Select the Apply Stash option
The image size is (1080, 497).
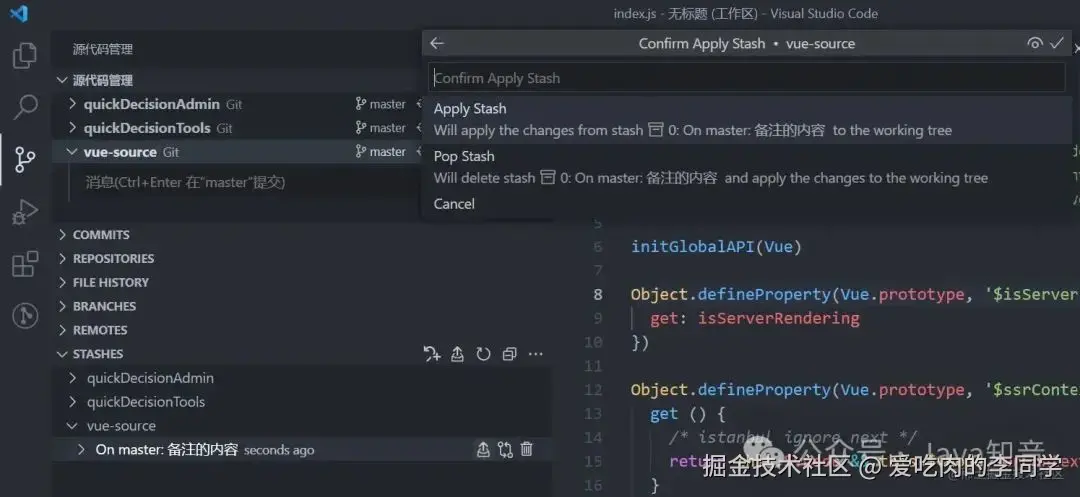[747, 120]
